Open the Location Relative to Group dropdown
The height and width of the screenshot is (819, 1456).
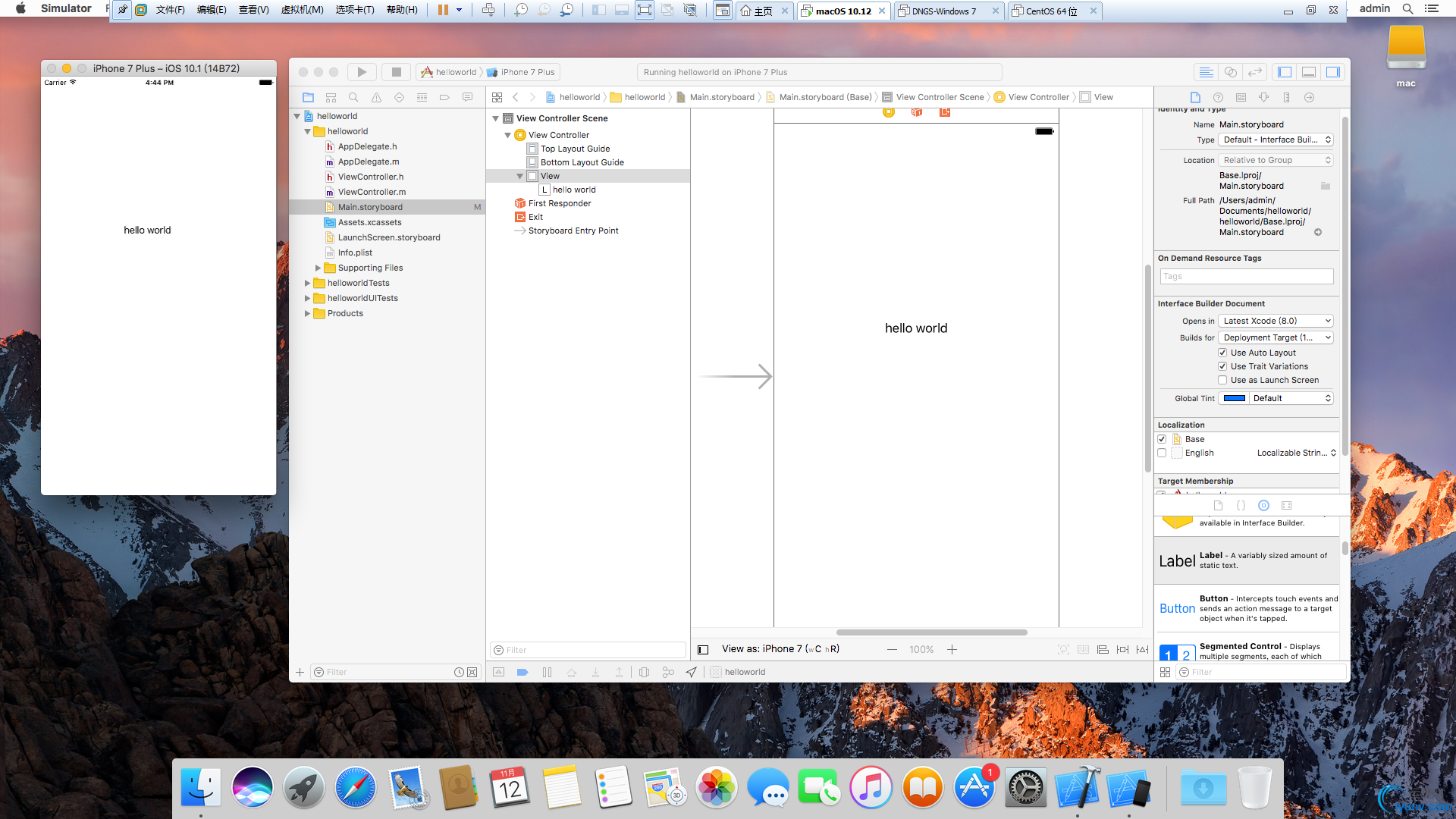[1276, 160]
